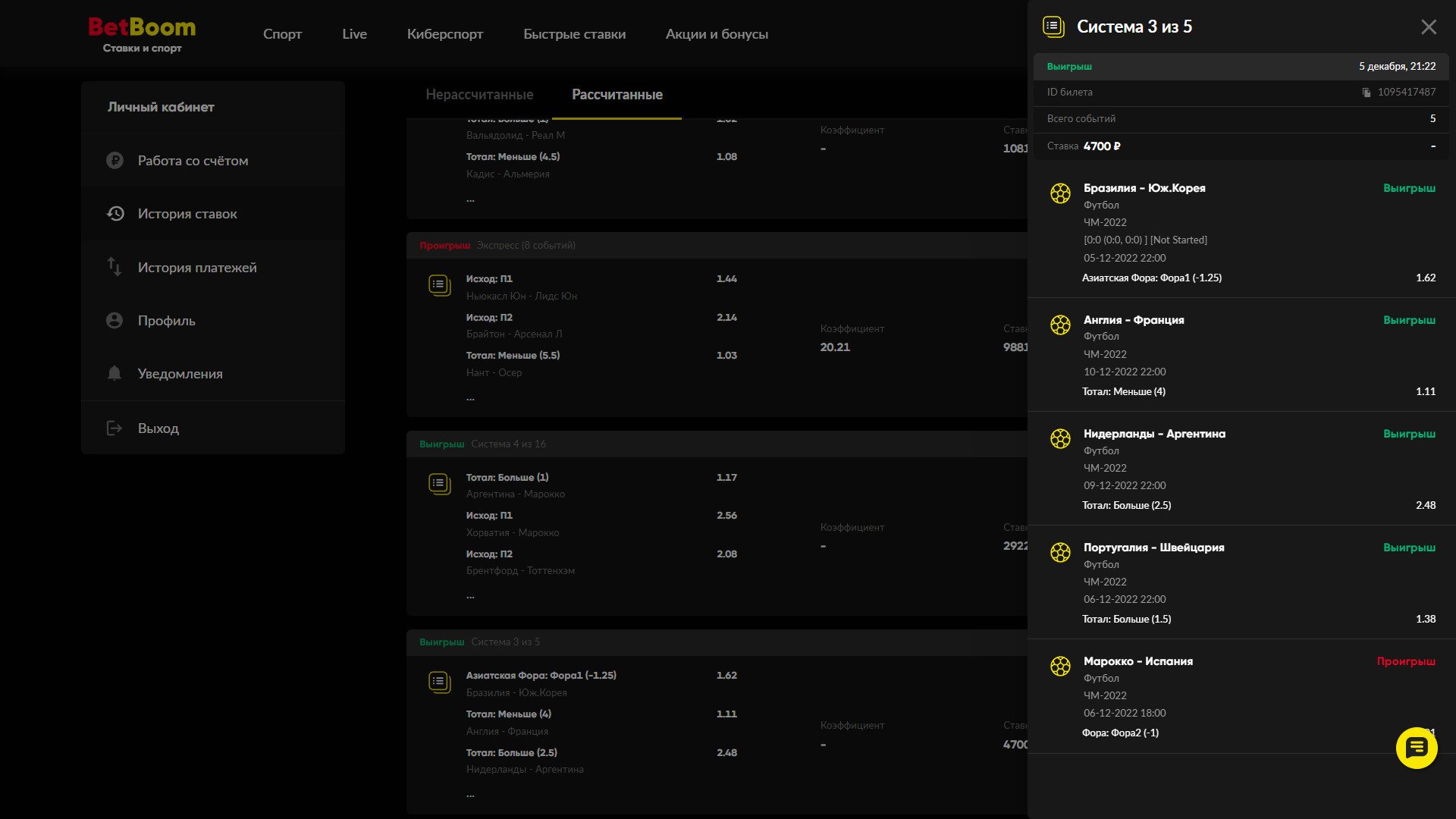
Task: Click football icon beside Англия - Франция
Action: pyautogui.click(x=1060, y=325)
